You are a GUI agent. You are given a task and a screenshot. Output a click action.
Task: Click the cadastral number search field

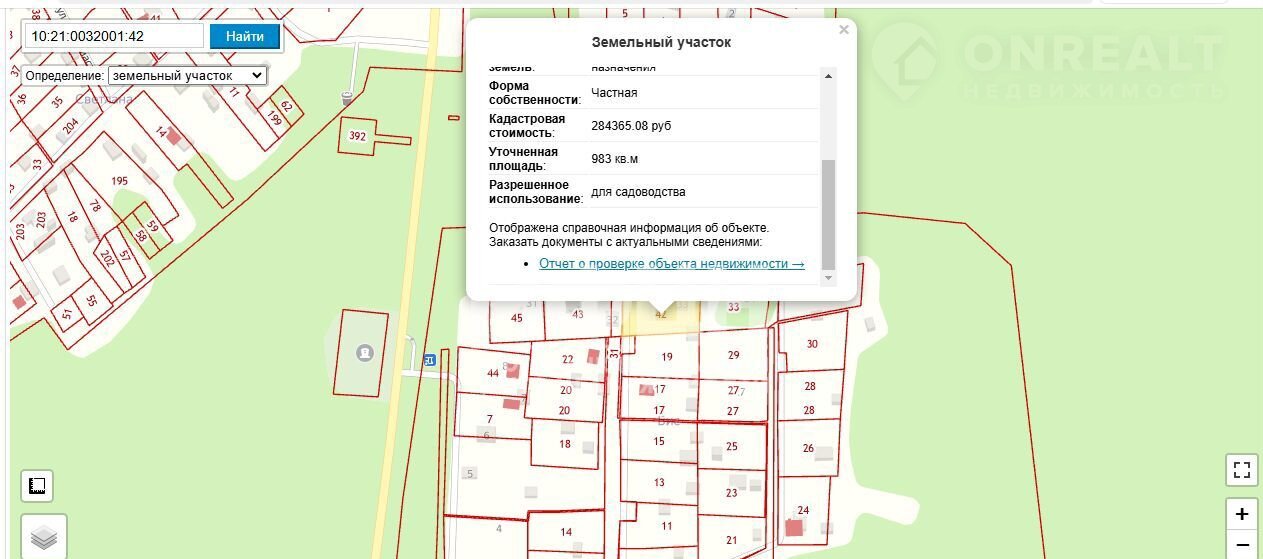coord(113,36)
